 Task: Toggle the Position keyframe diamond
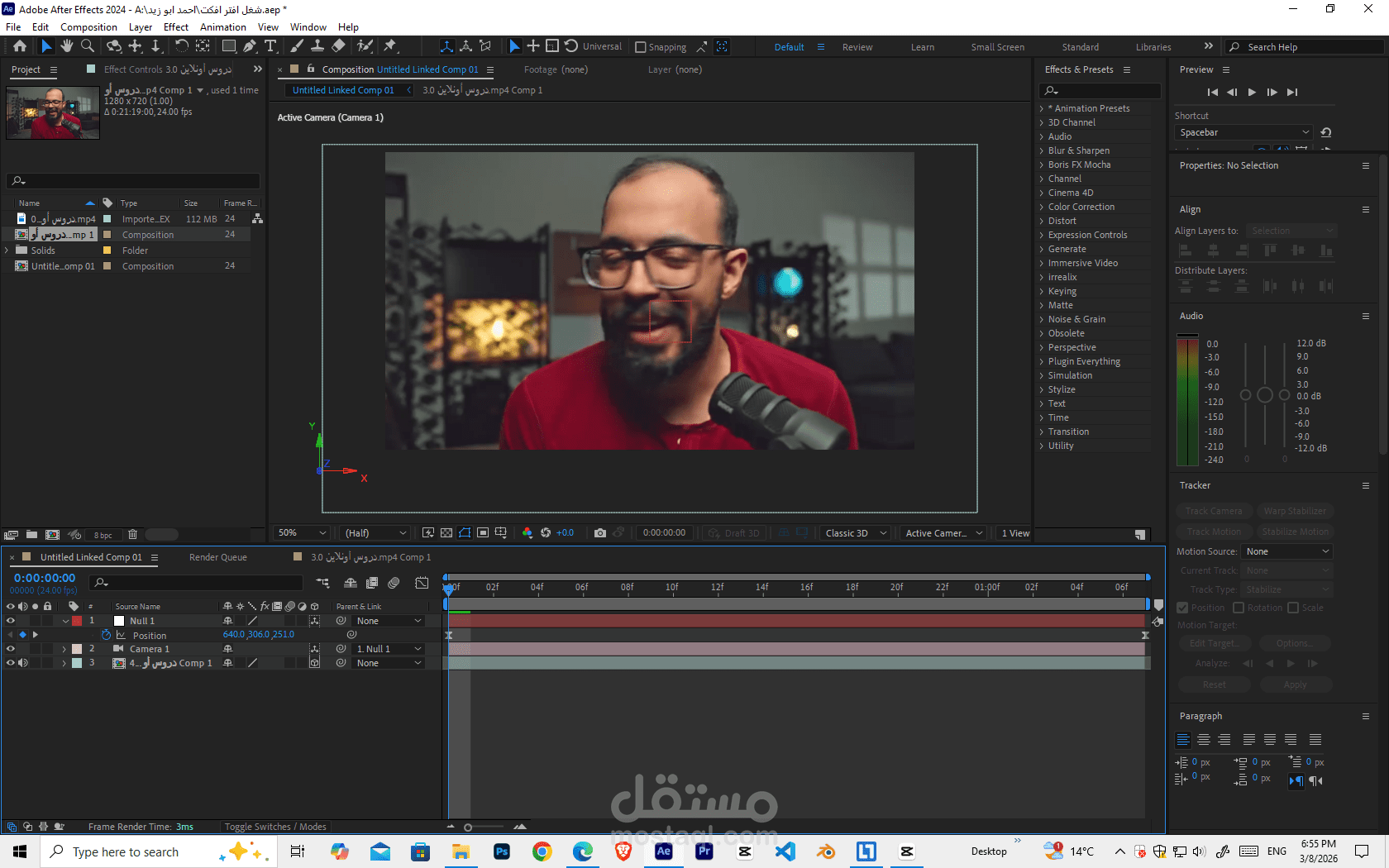coord(22,635)
